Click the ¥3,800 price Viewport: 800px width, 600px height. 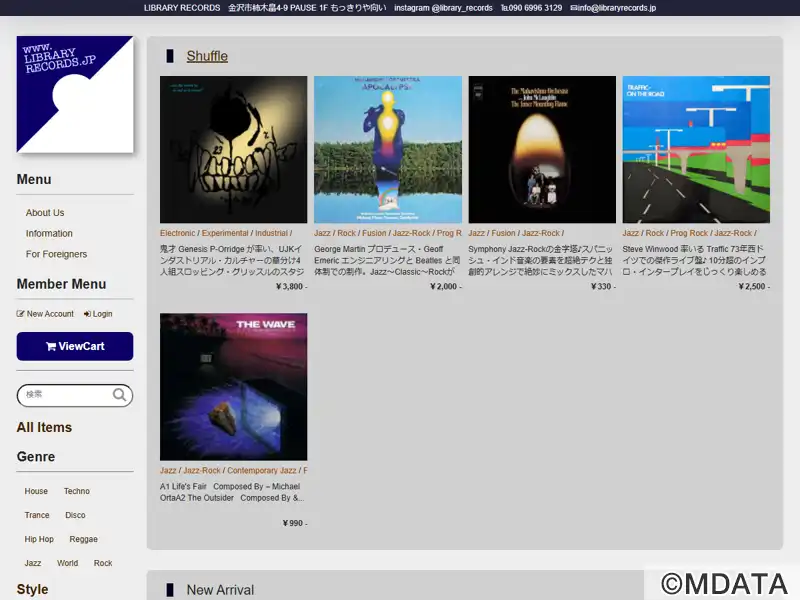tap(291, 286)
